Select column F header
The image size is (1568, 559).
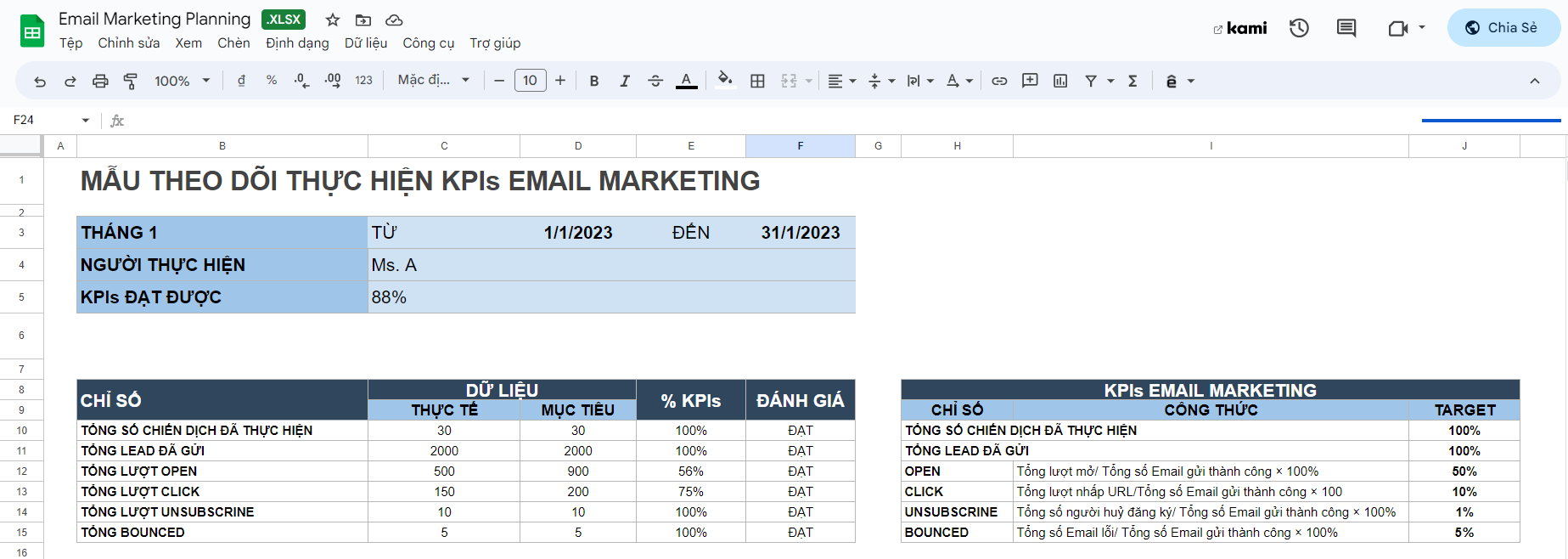point(801,146)
